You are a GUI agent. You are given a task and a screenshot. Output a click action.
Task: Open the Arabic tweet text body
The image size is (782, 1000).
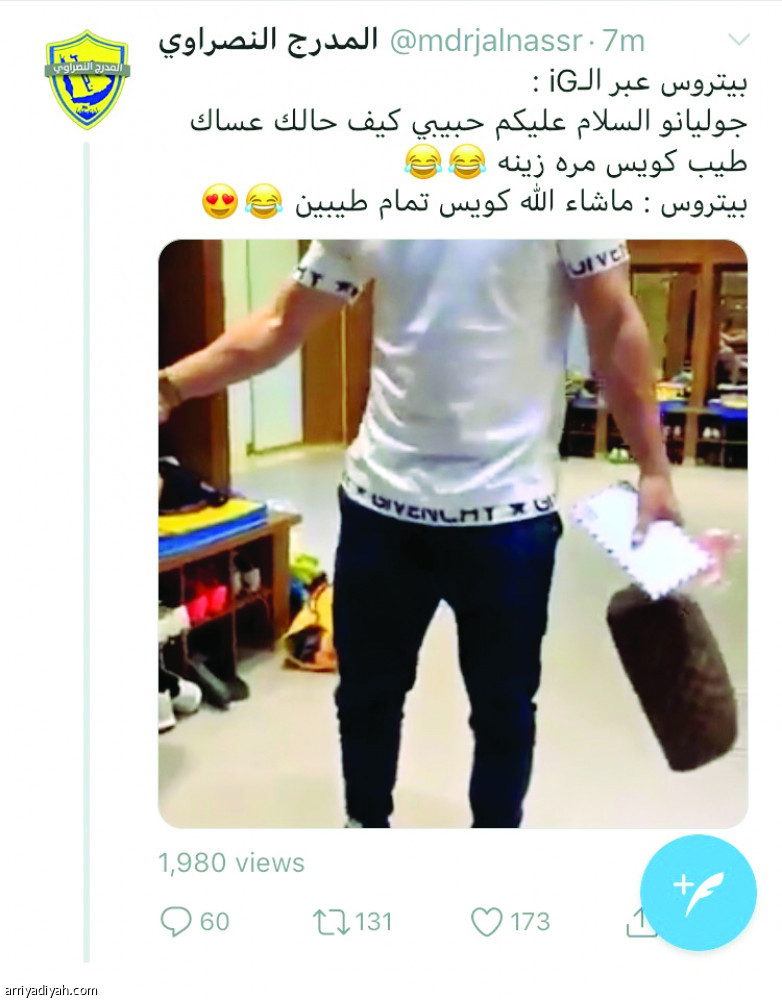tap(469, 144)
